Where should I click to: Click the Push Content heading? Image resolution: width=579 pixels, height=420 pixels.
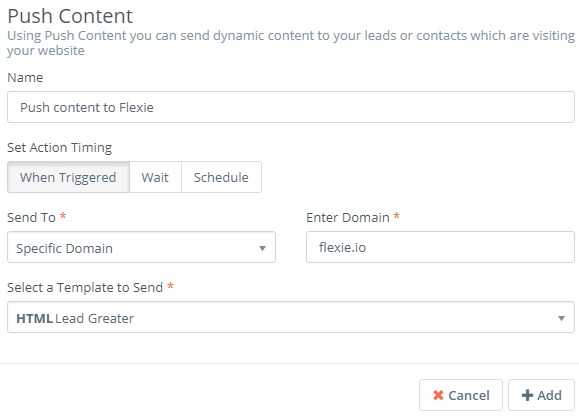70,16
